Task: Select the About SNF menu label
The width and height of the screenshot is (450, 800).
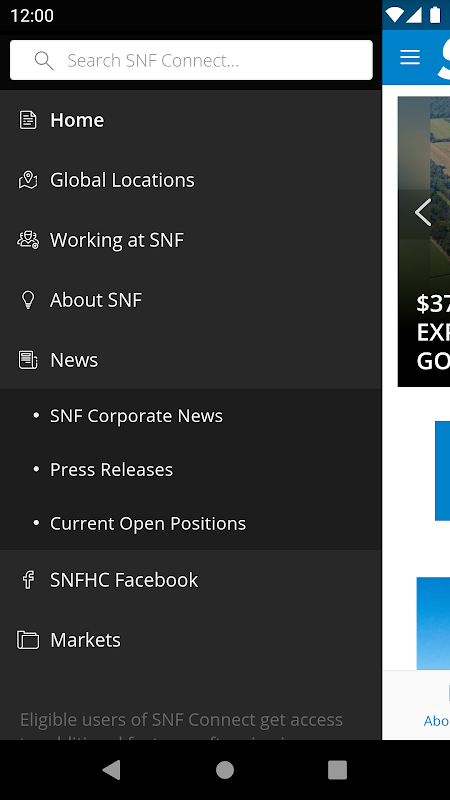Action: point(96,300)
